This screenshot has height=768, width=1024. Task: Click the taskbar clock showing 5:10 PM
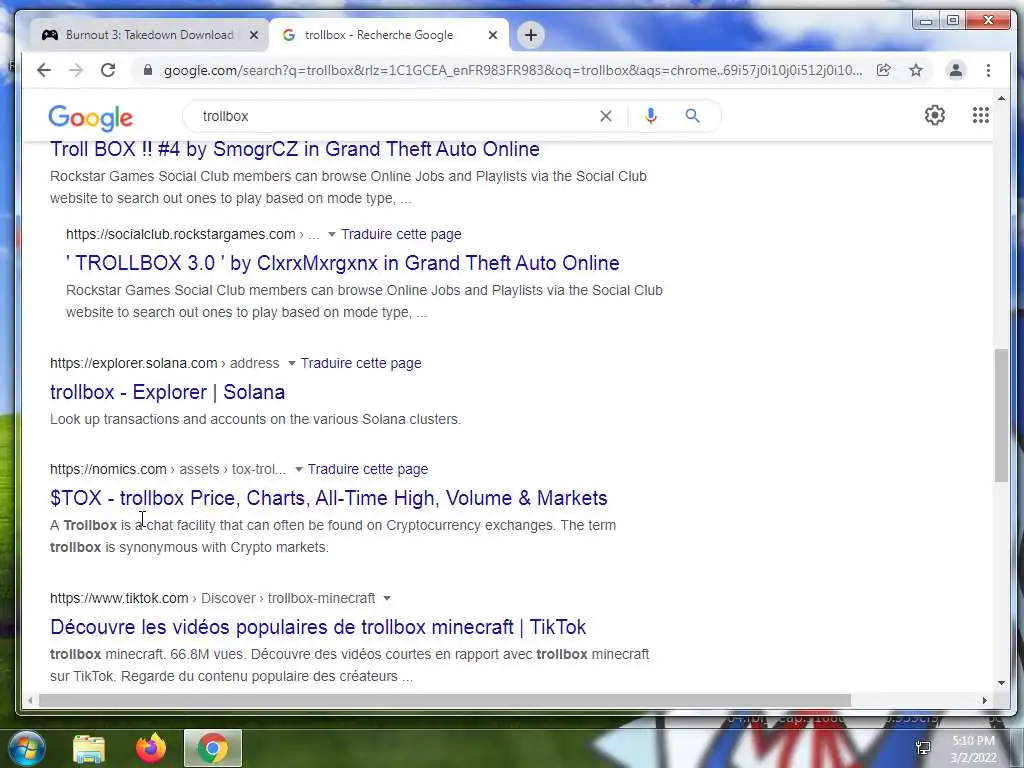coord(973,749)
